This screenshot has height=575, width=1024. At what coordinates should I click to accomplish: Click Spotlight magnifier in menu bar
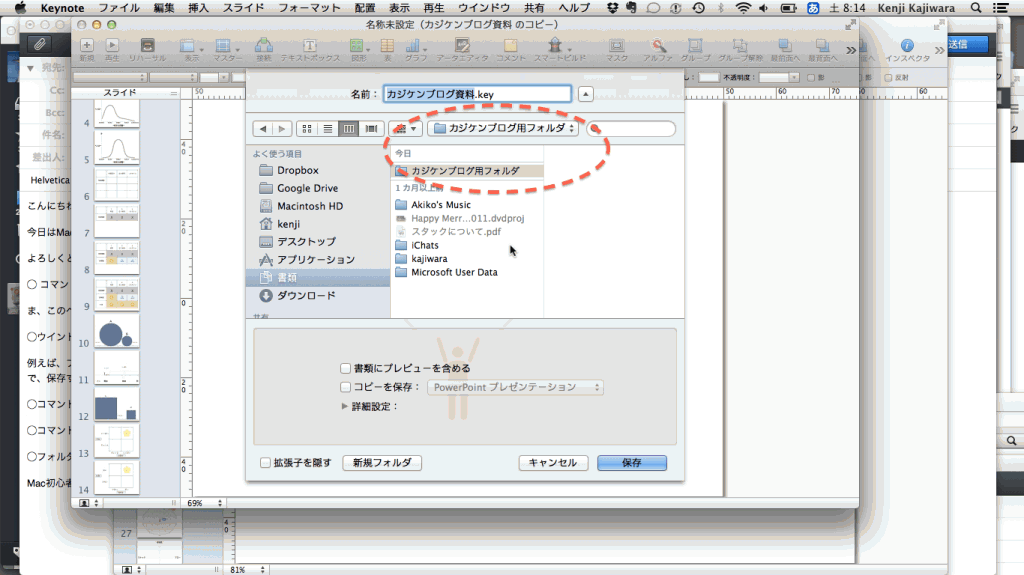[976, 8]
